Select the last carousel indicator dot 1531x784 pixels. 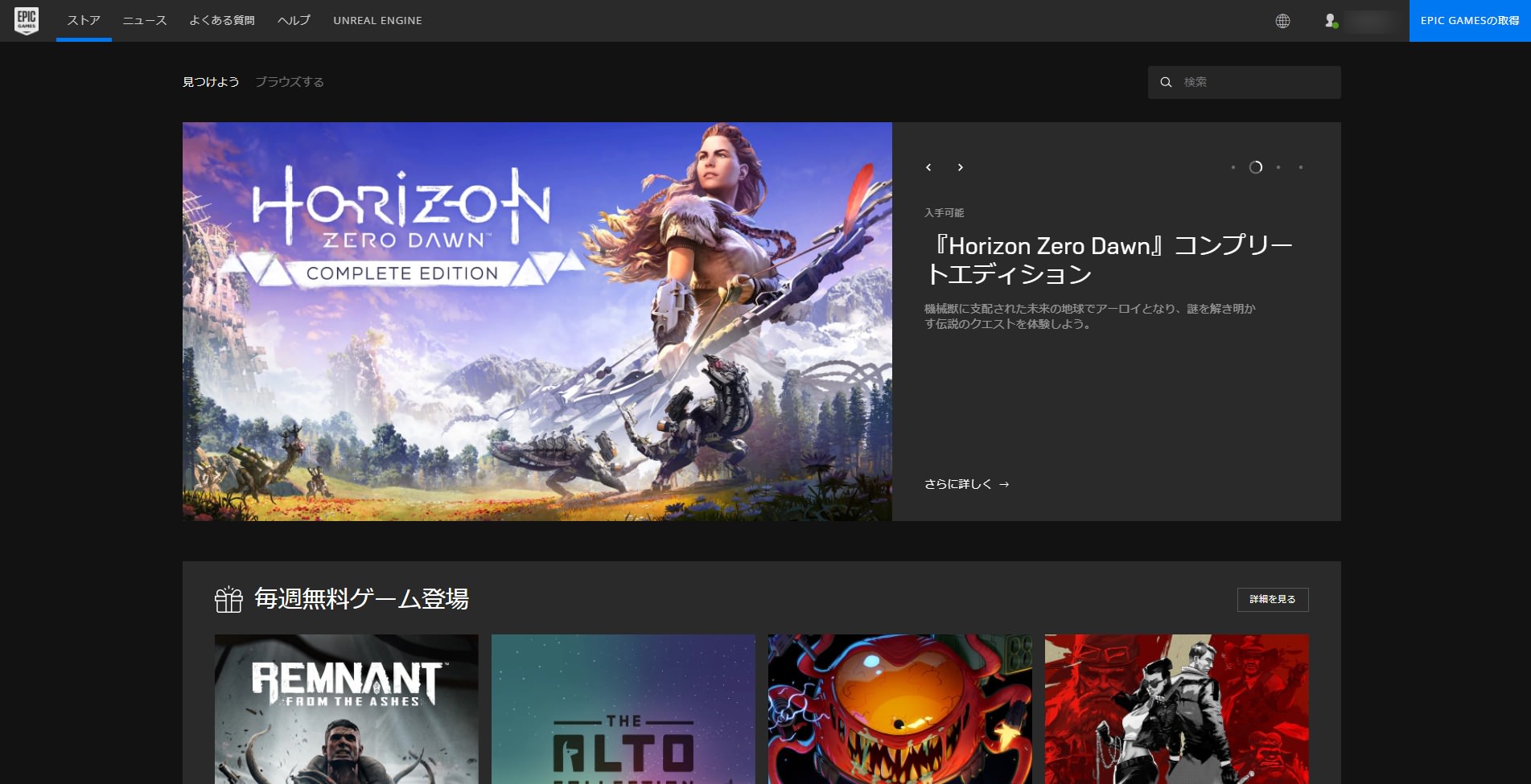(x=1301, y=167)
